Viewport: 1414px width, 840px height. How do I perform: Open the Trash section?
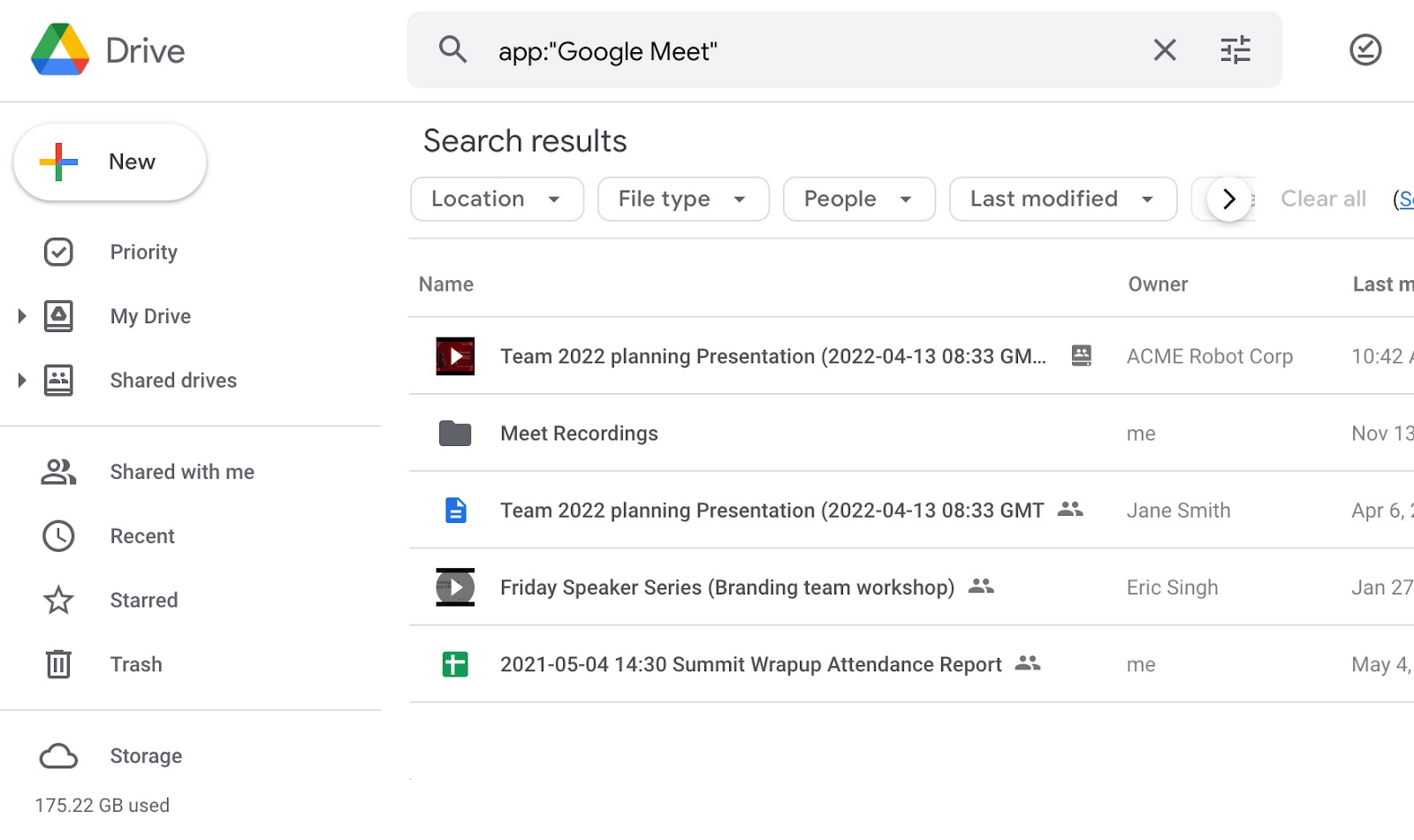point(135,664)
